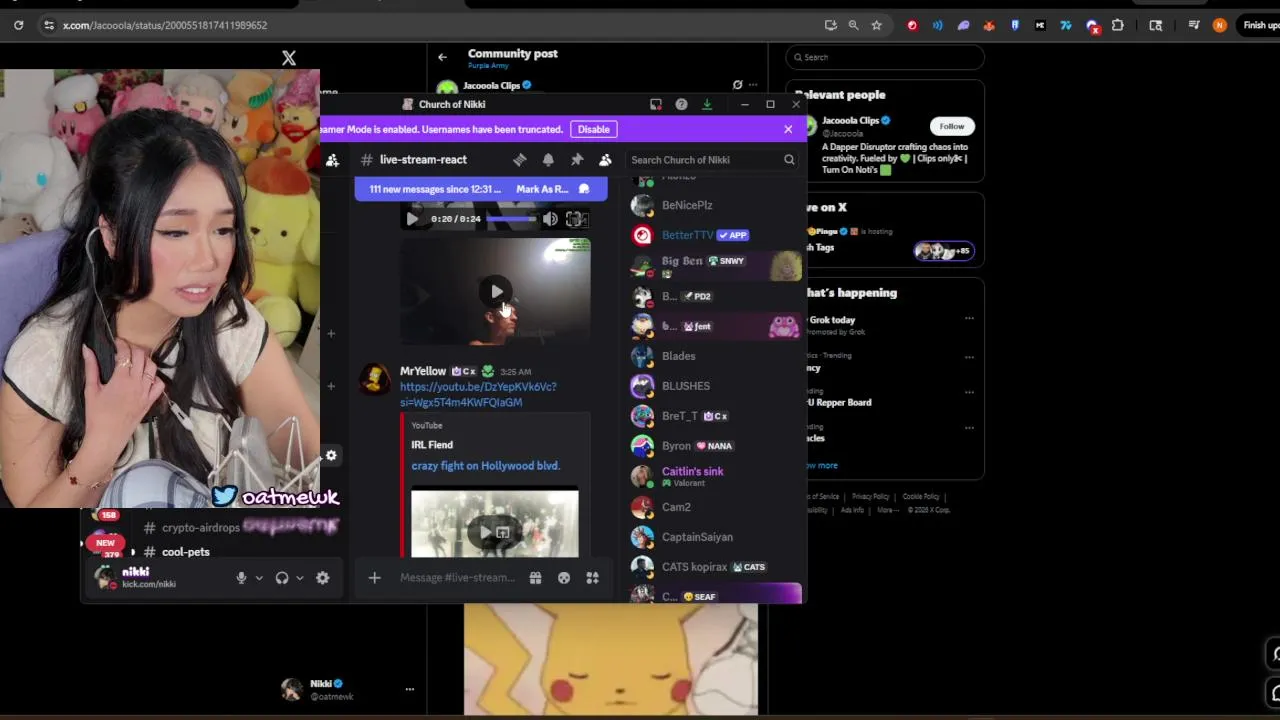This screenshot has width=1280, height=720.
Task: Show pinned messages in Discord channel
Action: click(x=577, y=160)
